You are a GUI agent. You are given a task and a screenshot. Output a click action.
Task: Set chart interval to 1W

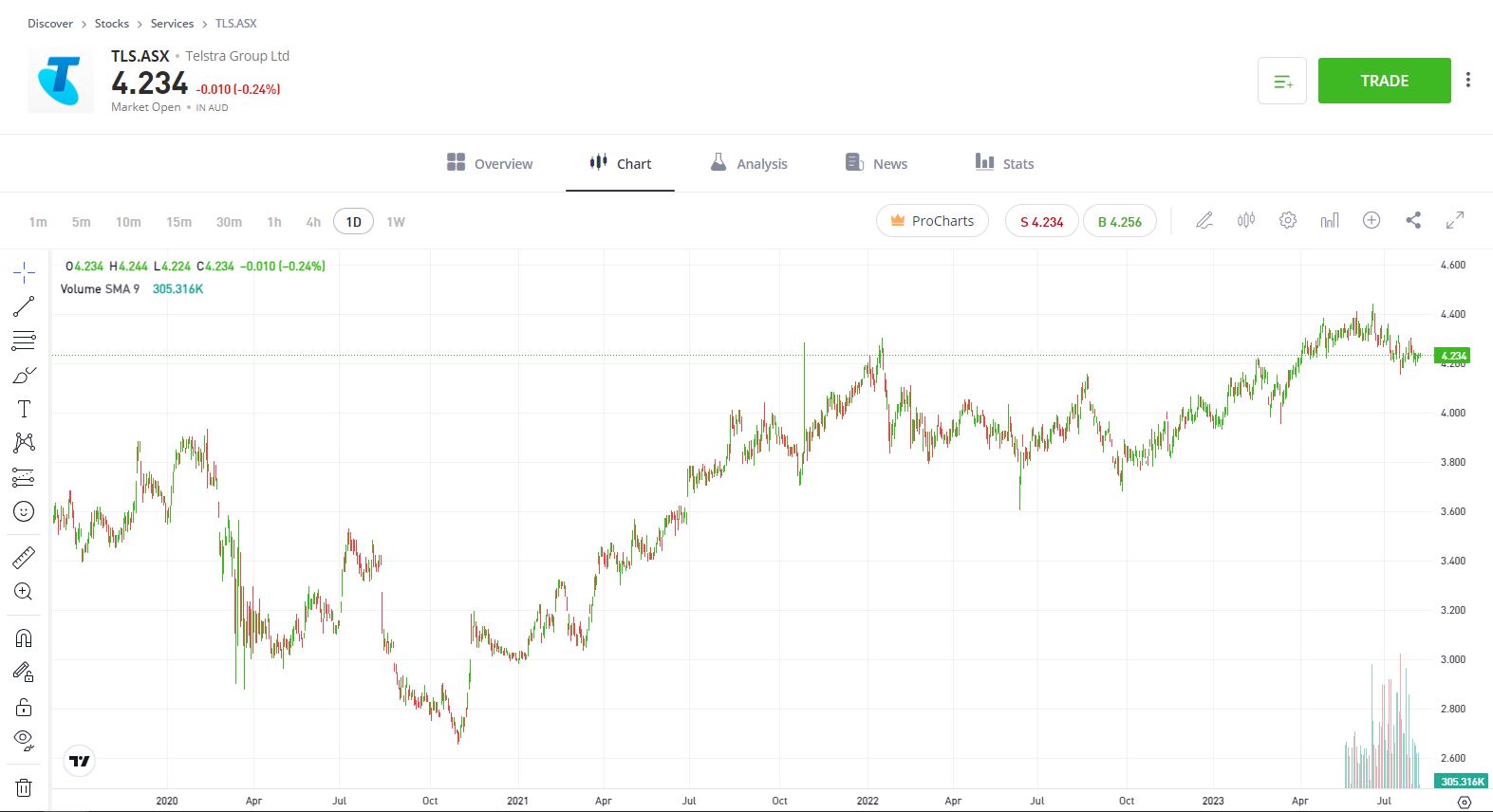[396, 222]
